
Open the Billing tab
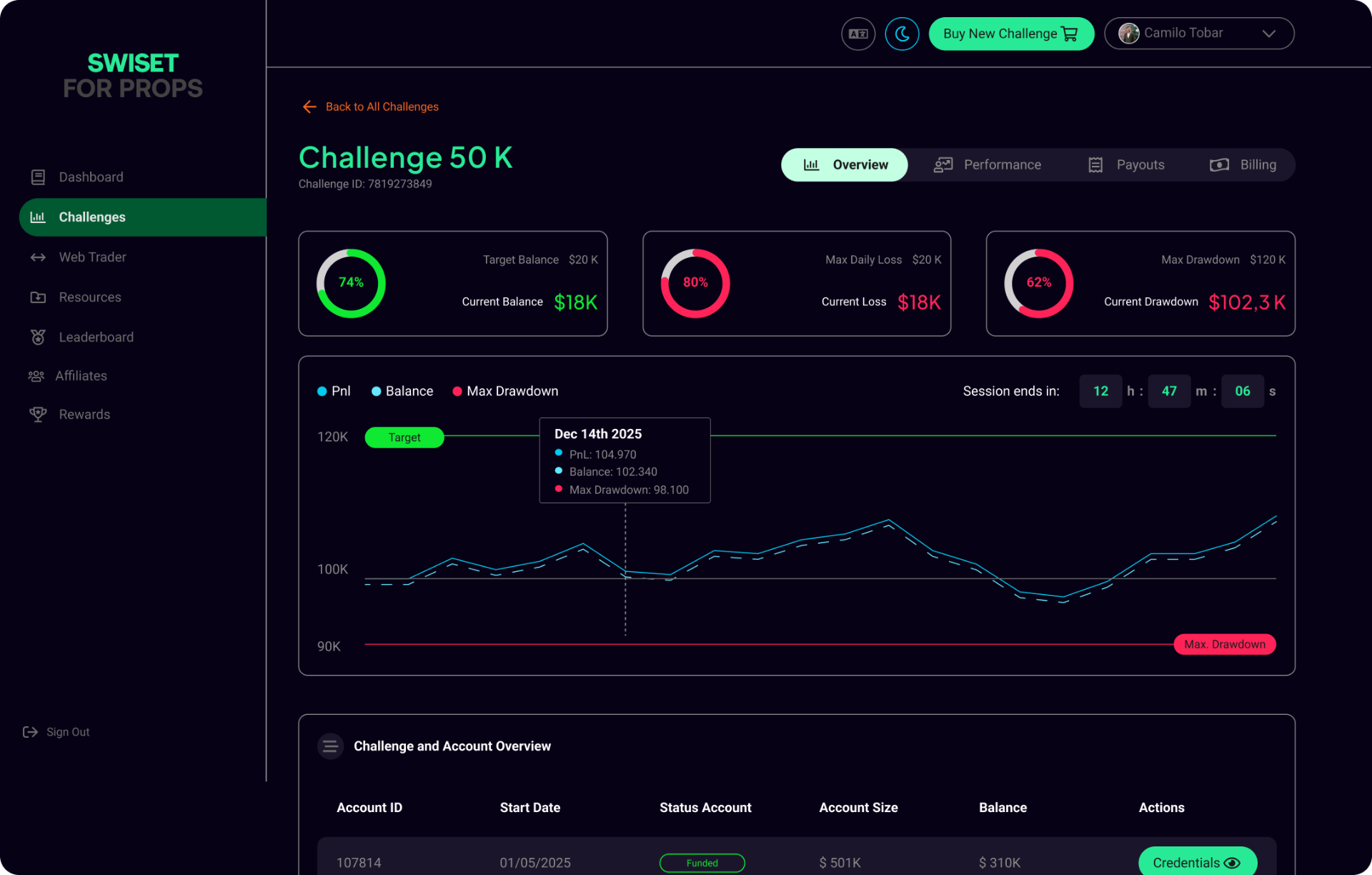tap(1243, 165)
